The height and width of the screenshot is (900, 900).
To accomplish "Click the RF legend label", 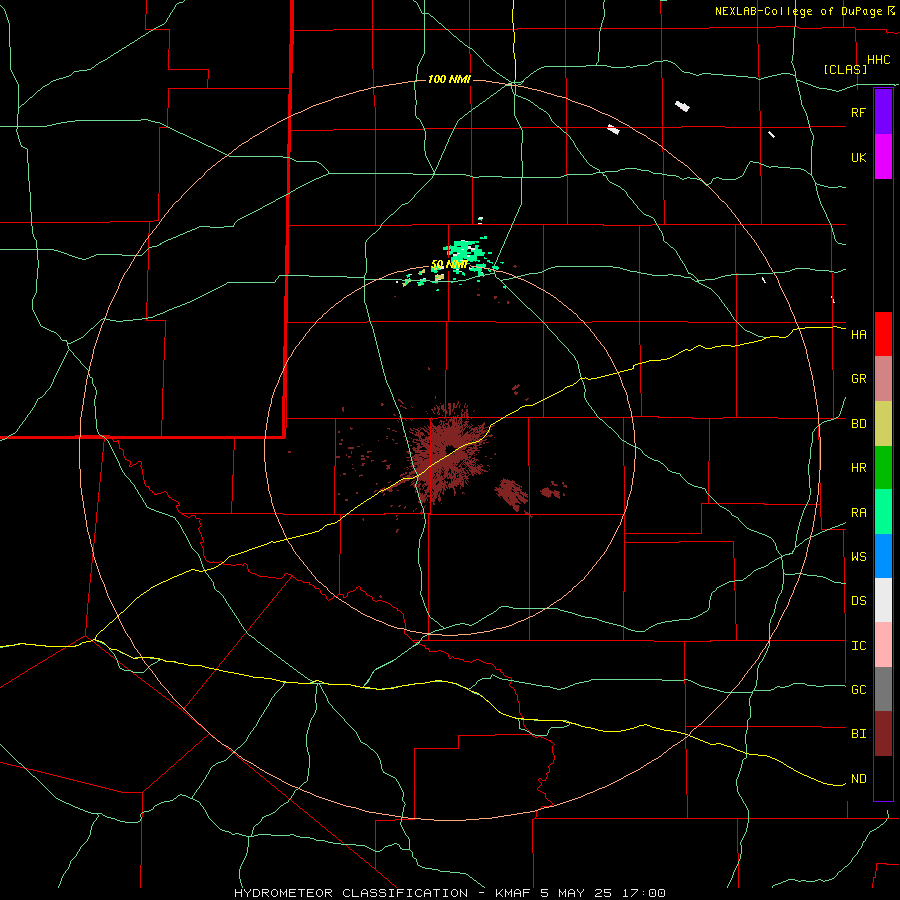I will 858,112.
